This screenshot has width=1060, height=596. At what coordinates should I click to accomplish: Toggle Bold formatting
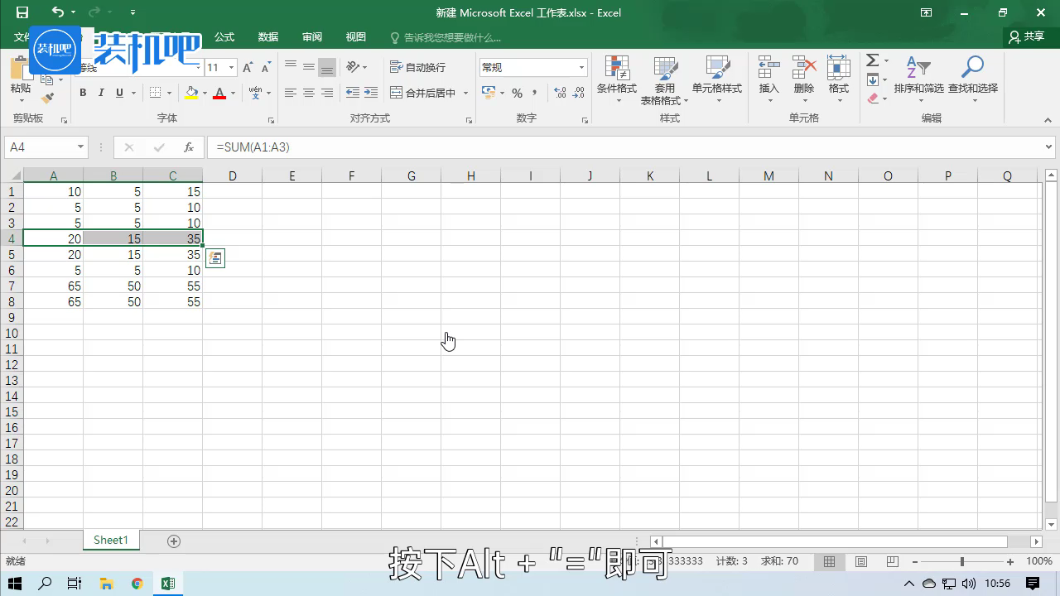pyautogui.click(x=83, y=93)
